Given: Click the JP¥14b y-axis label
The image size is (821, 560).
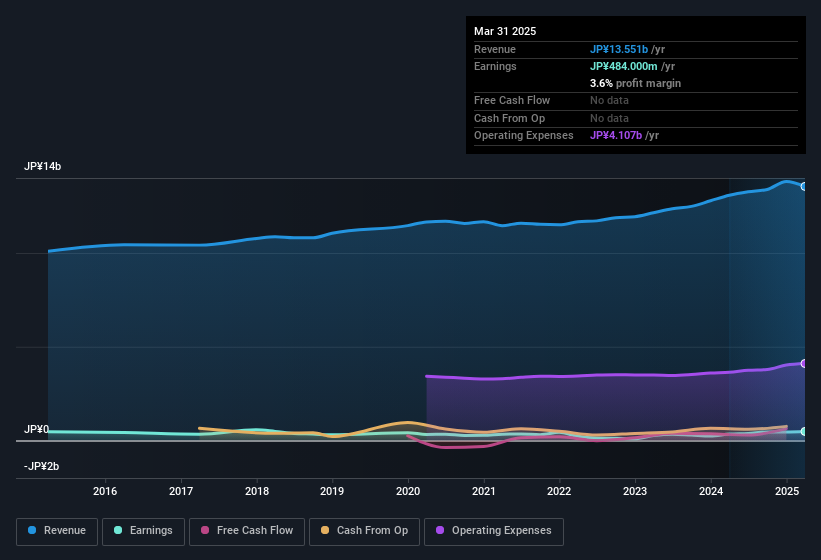Looking at the screenshot, I should click(42, 166).
